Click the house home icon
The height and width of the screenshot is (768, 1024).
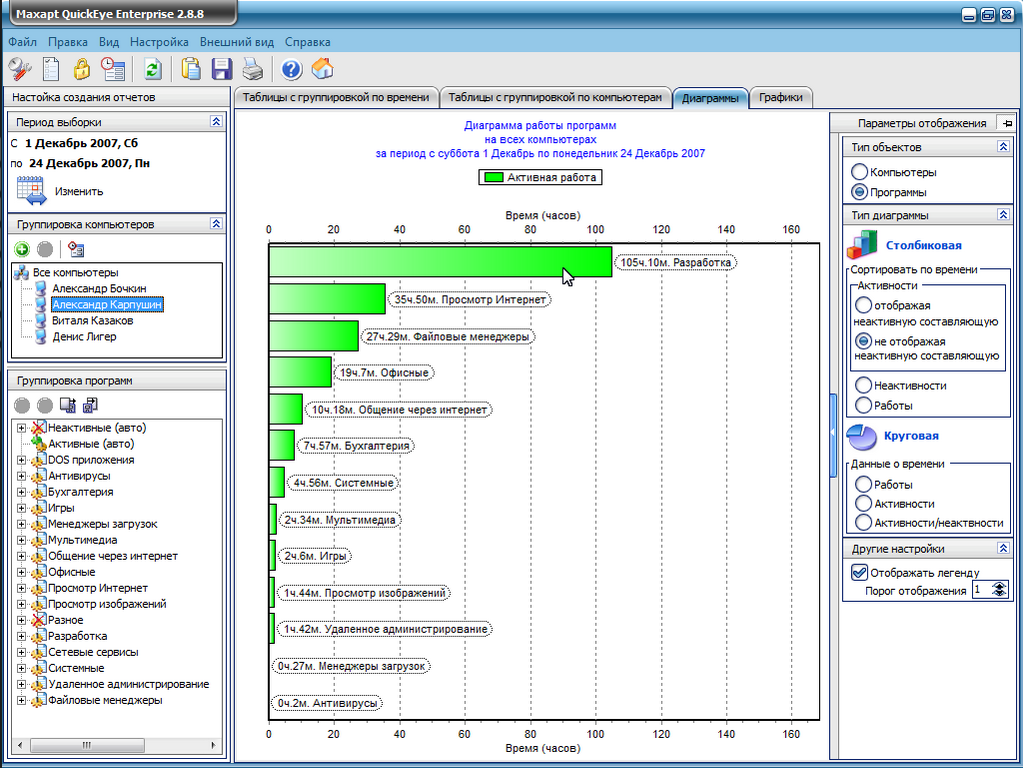click(322, 69)
